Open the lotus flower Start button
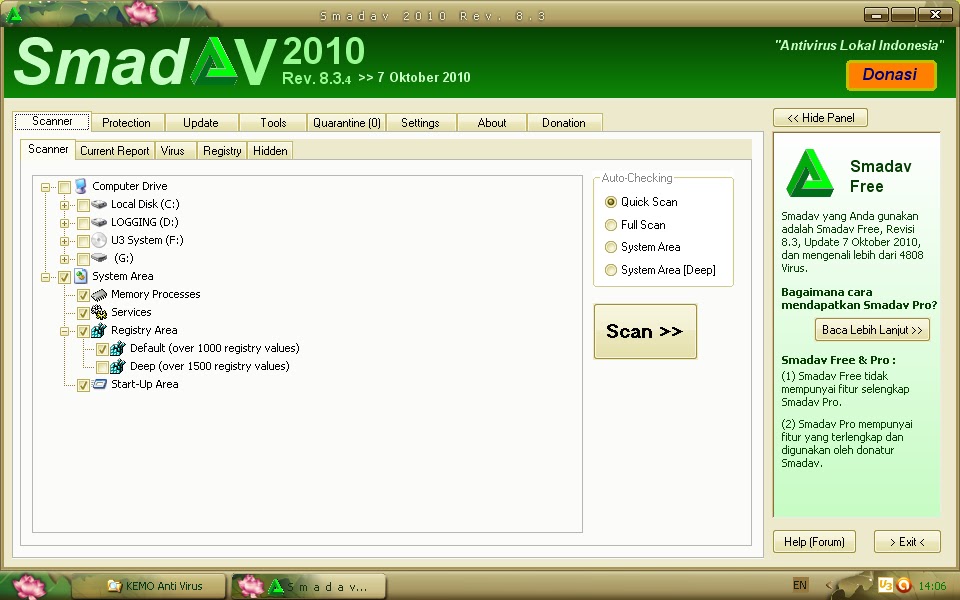The height and width of the screenshot is (600, 960). click(x=29, y=586)
